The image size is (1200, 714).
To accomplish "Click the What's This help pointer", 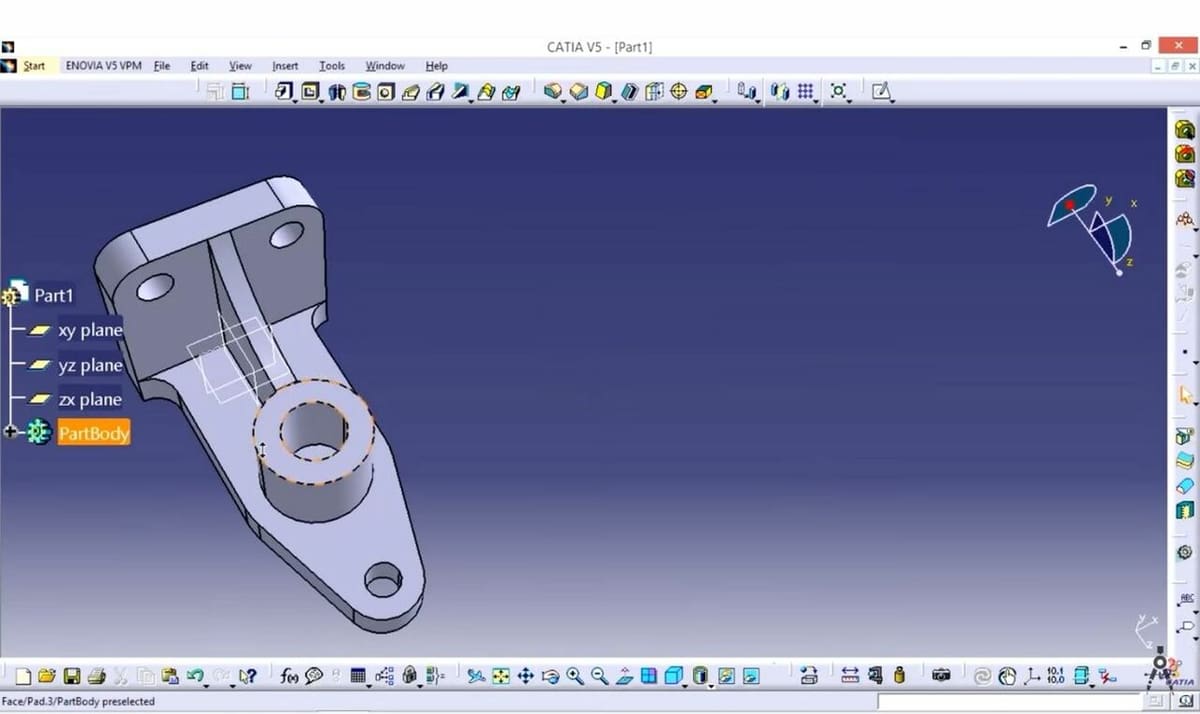I will click(x=247, y=676).
